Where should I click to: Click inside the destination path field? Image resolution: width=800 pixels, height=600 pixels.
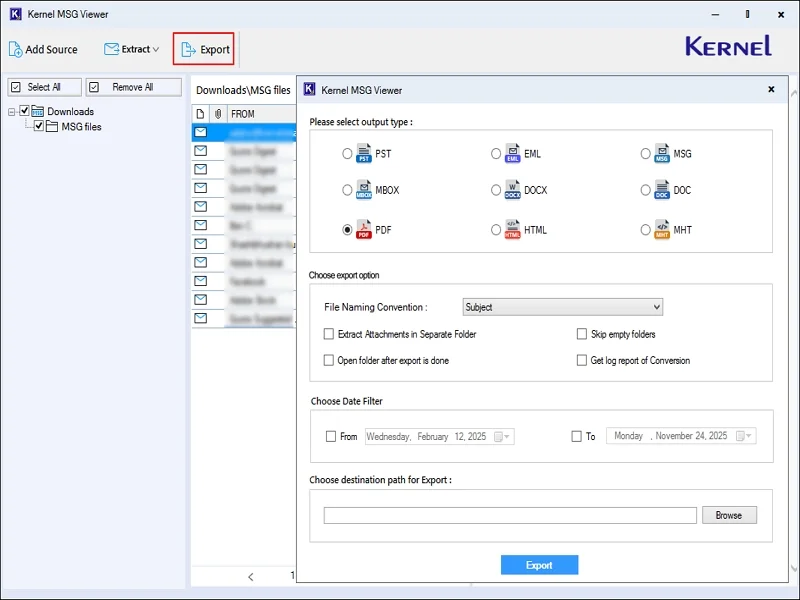510,514
